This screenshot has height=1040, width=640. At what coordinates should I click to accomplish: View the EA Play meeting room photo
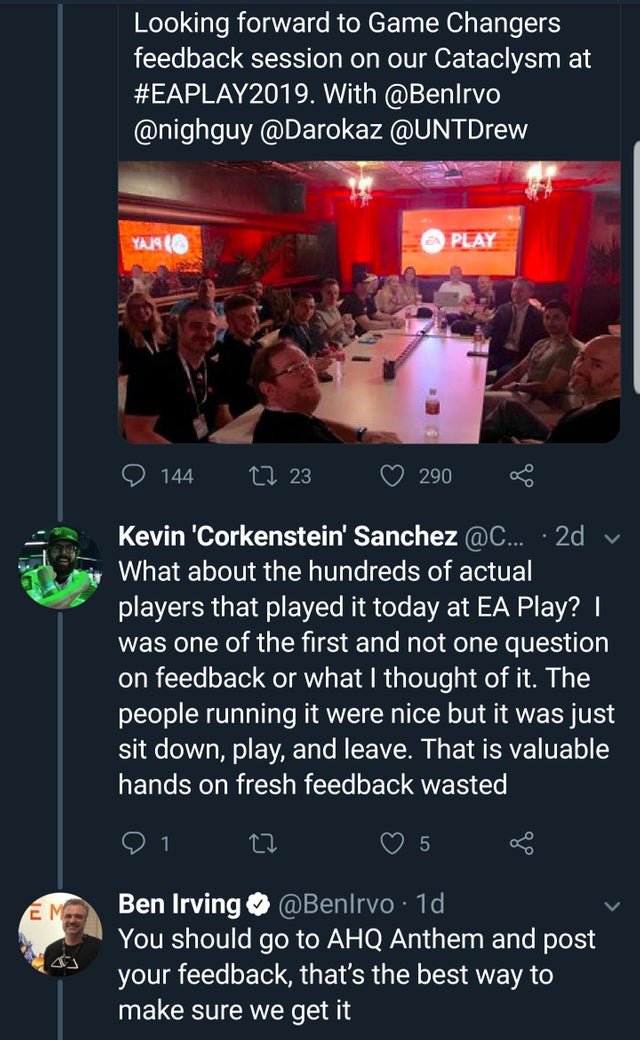click(369, 302)
